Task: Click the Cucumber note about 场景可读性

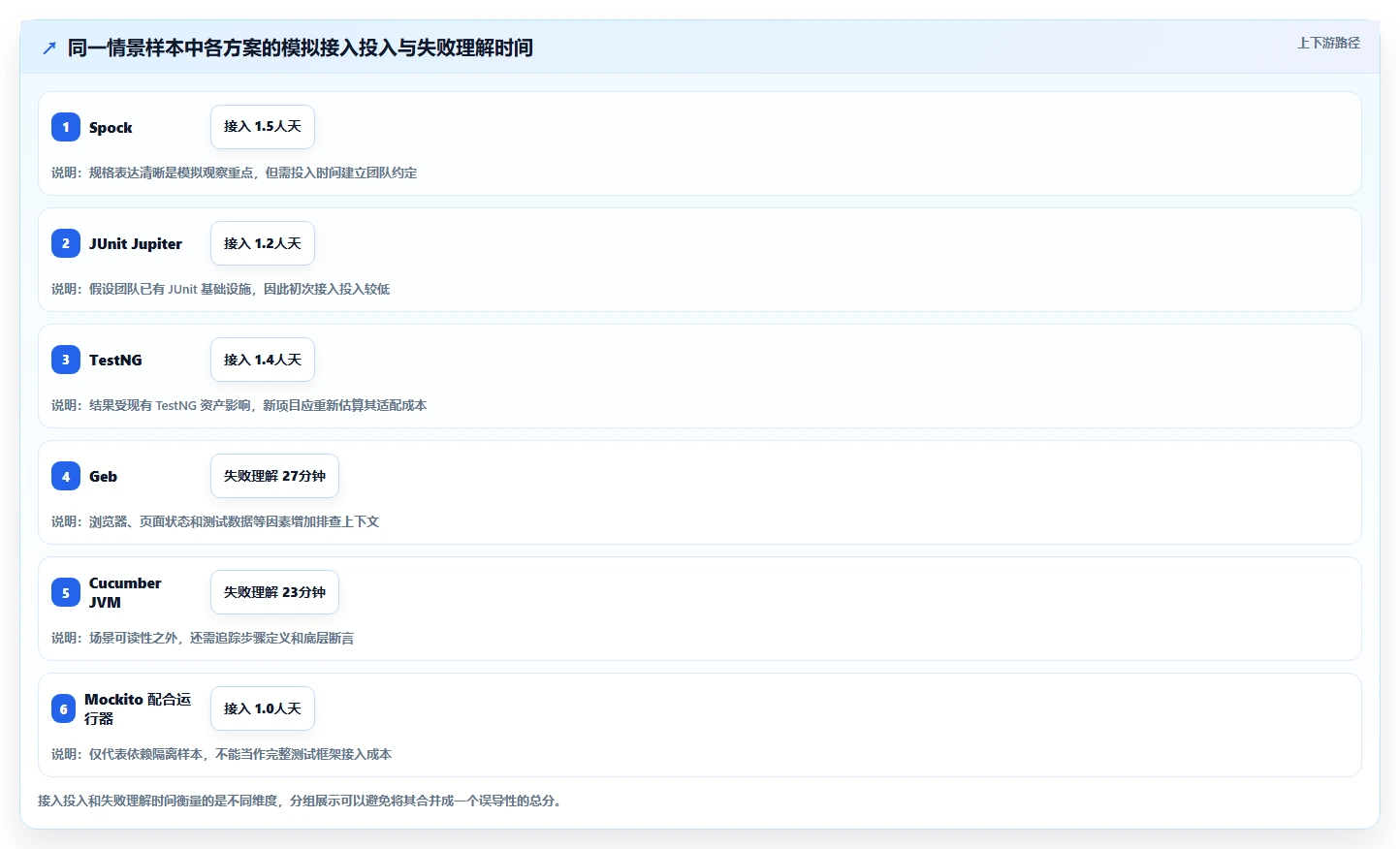Action: click(x=203, y=638)
